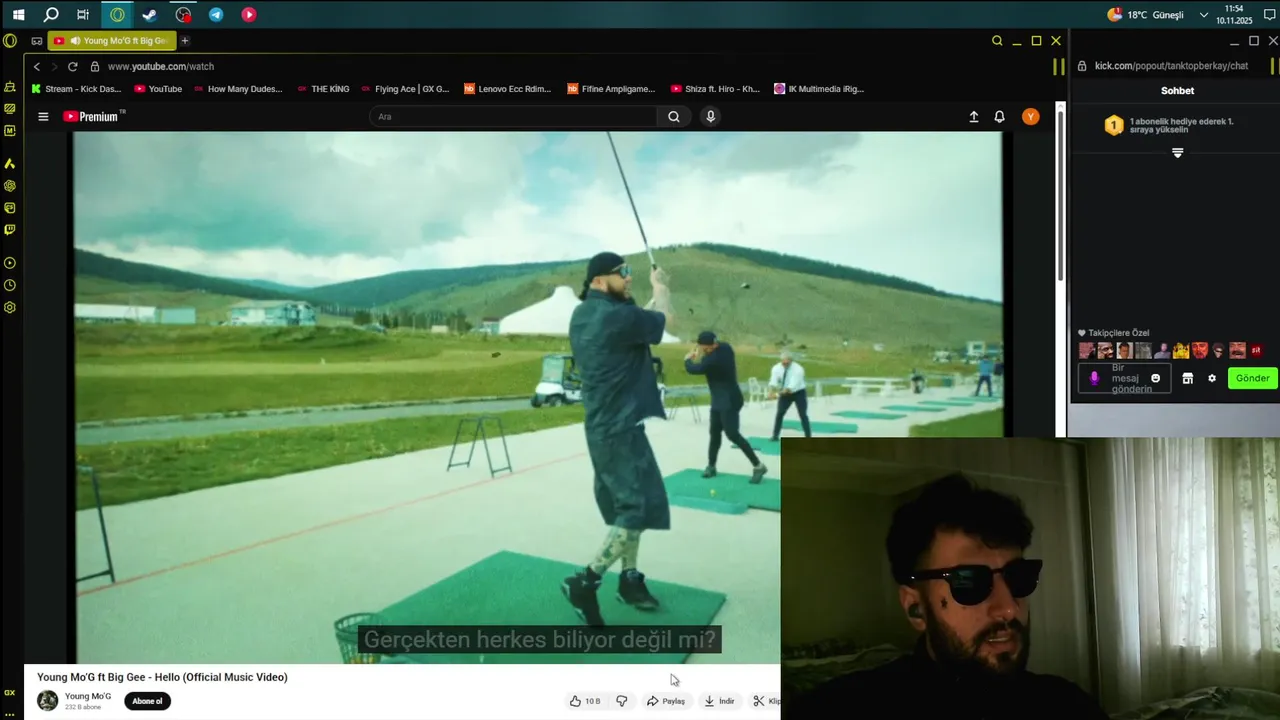Open the GX Corner sidebar icon

coord(10,692)
